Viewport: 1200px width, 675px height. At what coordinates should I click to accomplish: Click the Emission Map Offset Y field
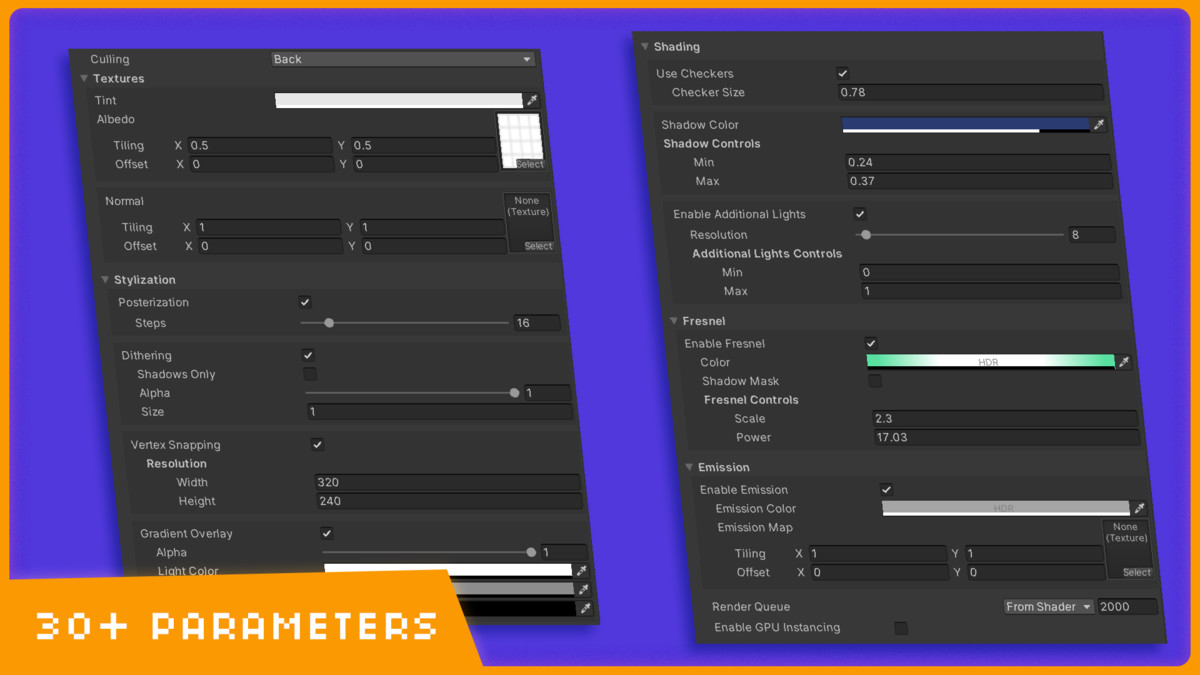coord(1036,573)
